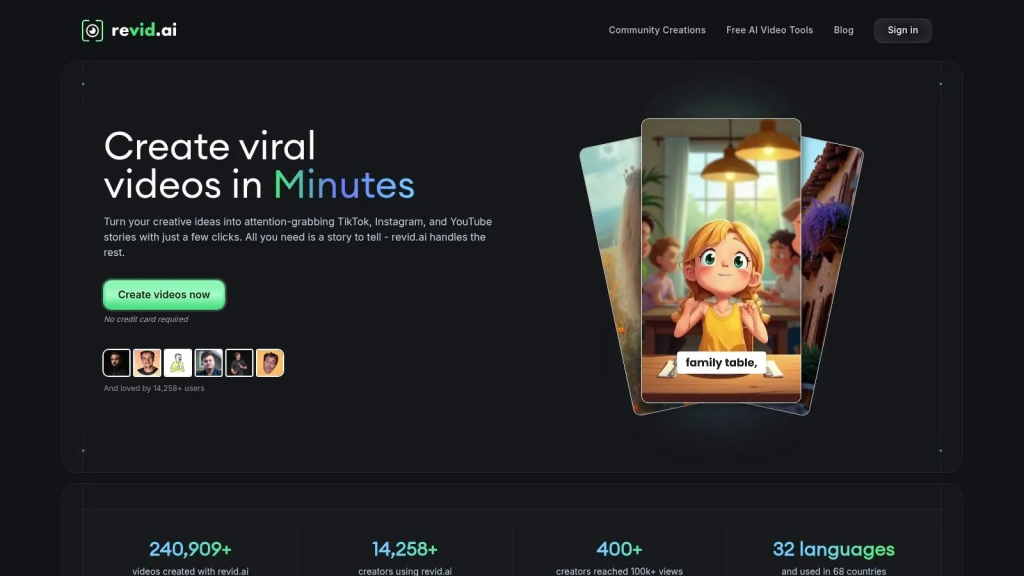
Task: Select the tilted video card on the right
Action: pyautogui.click(x=830, y=260)
